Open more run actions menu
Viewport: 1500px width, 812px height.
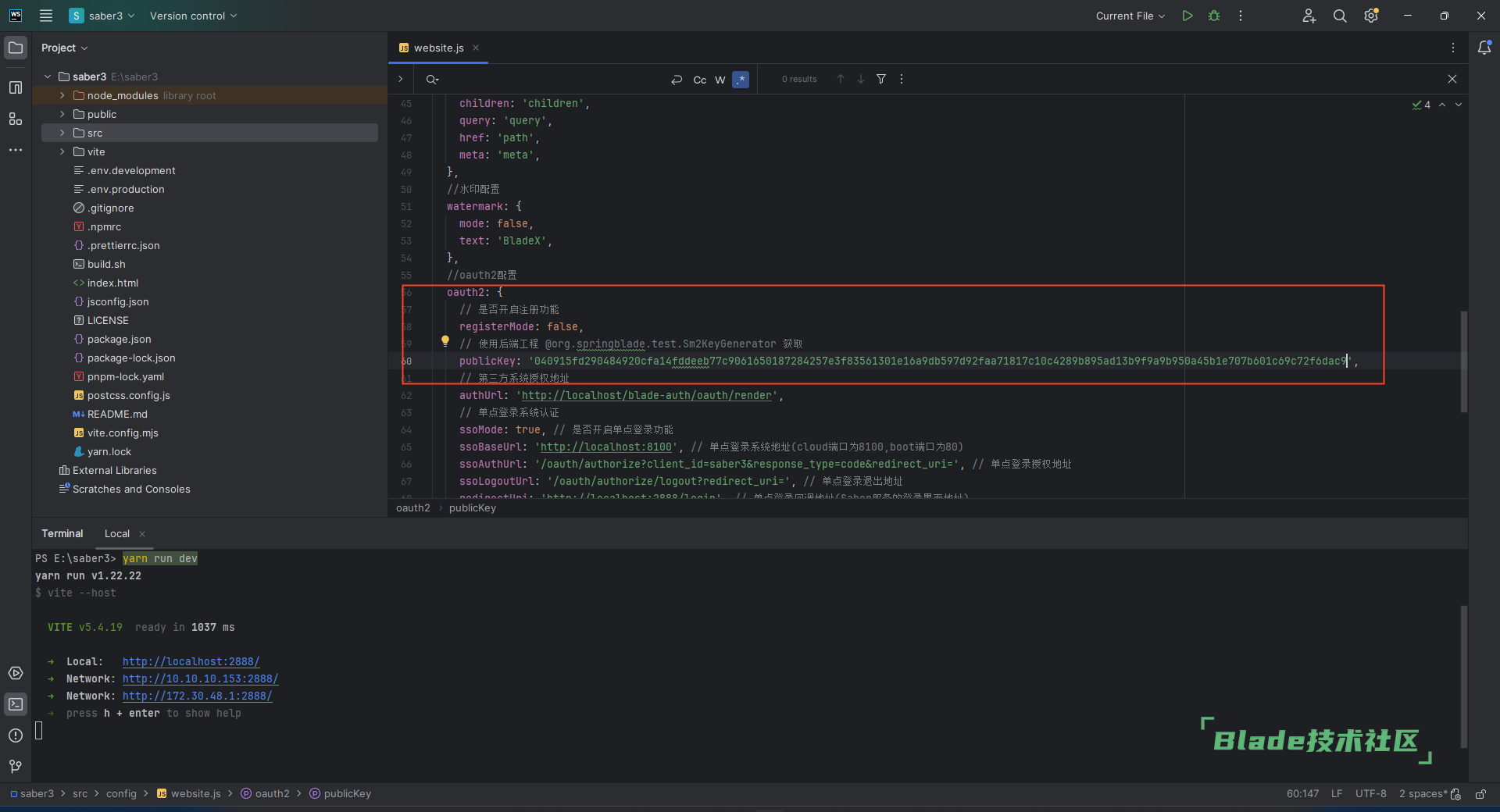(1241, 16)
